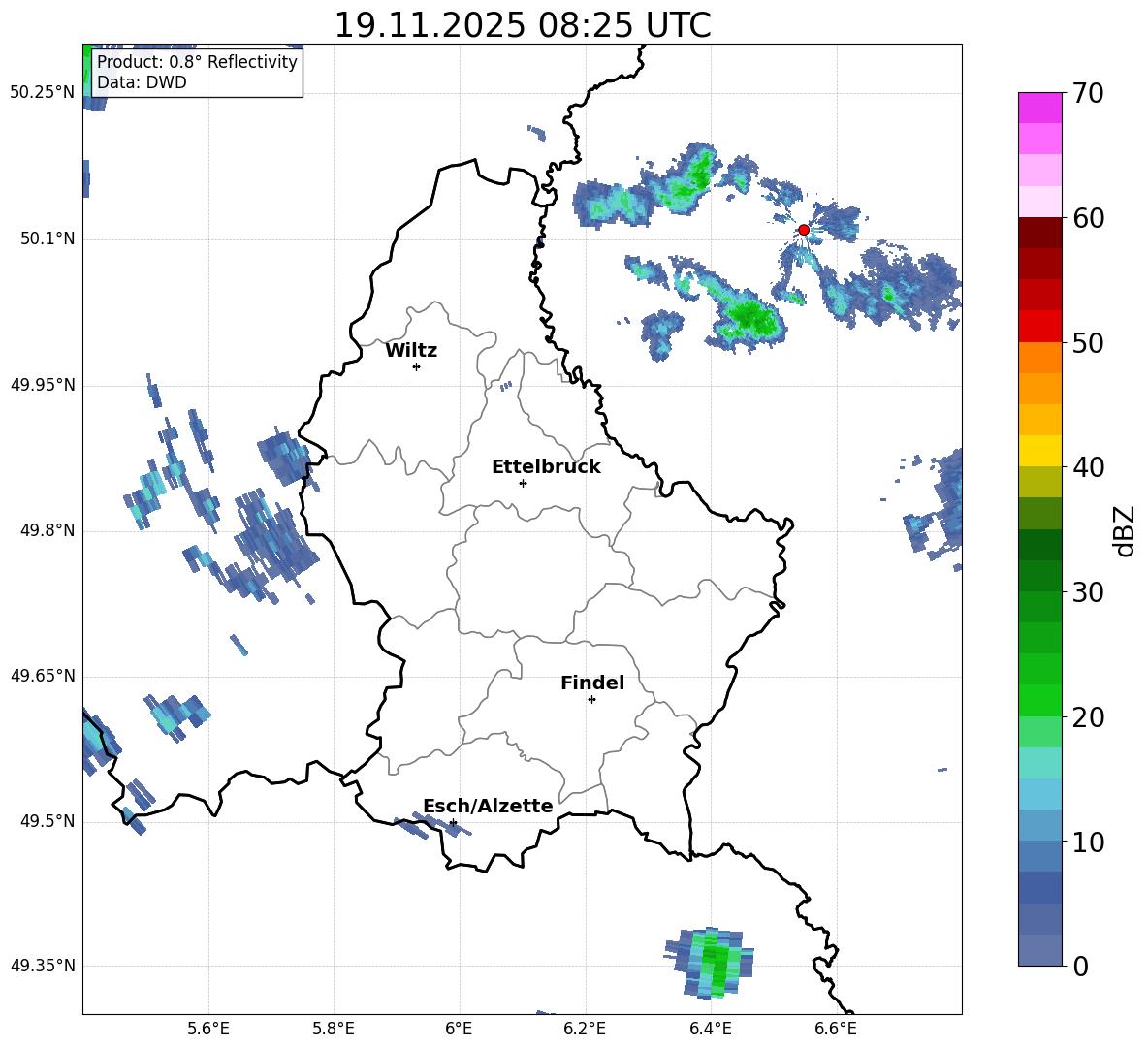
Task: Click the latitude label 49.65°N
Action: point(43,675)
